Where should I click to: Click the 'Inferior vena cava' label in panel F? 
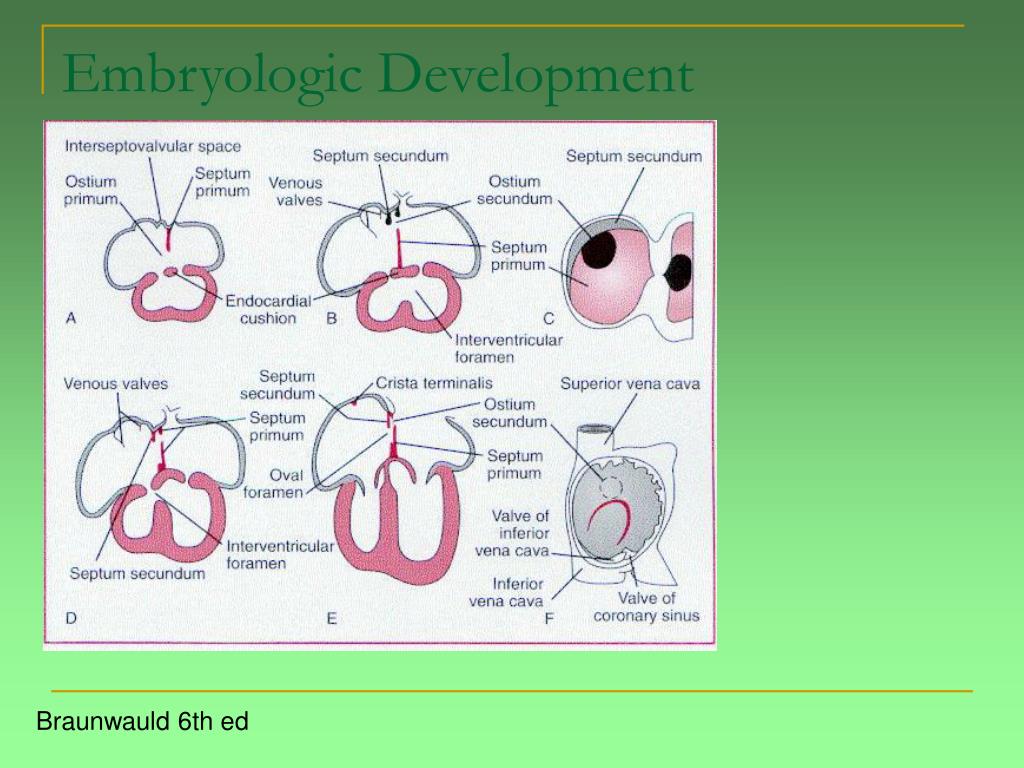[x=506, y=592]
